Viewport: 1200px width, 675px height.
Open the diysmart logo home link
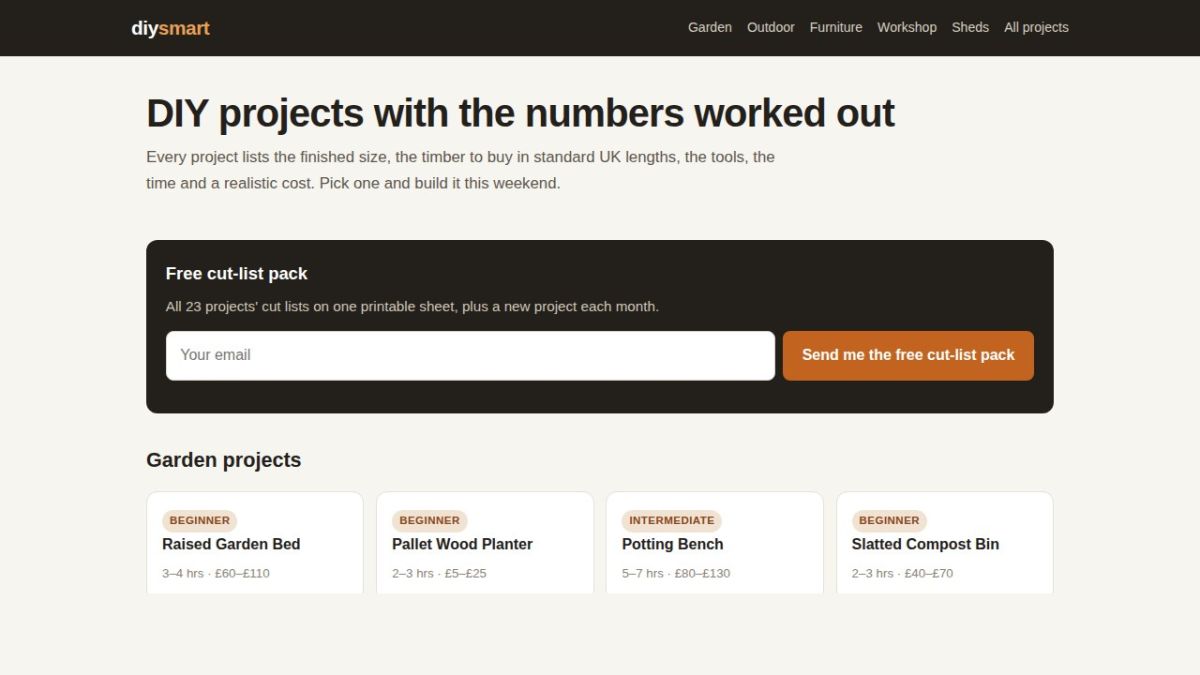pyautogui.click(x=170, y=28)
